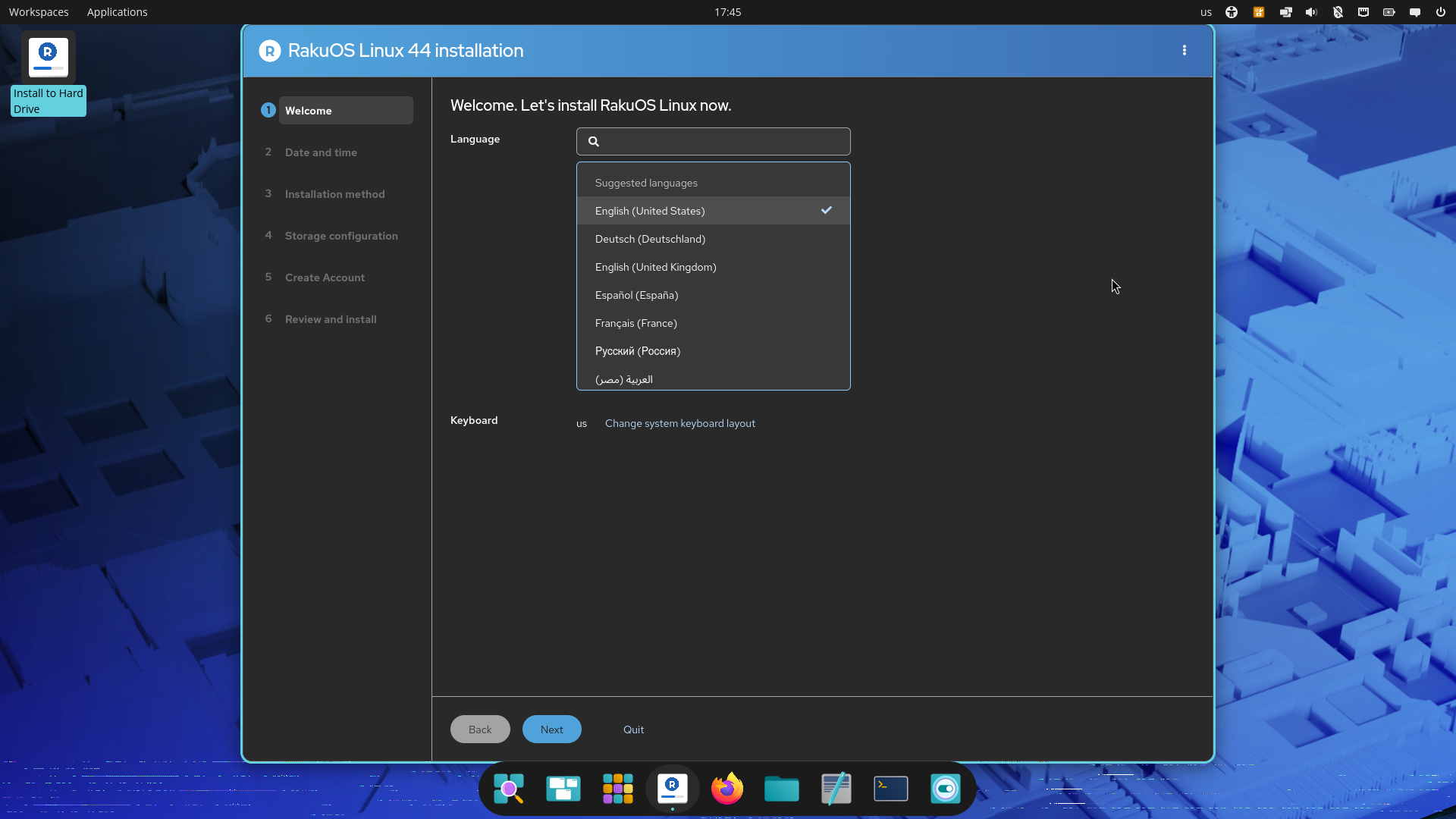Open the wired network indicator

click(1363, 12)
